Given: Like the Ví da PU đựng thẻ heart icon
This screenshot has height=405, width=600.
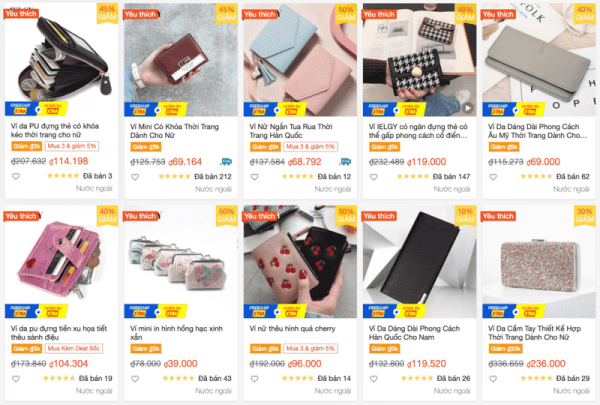Looking at the screenshot, I should coord(16,176).
